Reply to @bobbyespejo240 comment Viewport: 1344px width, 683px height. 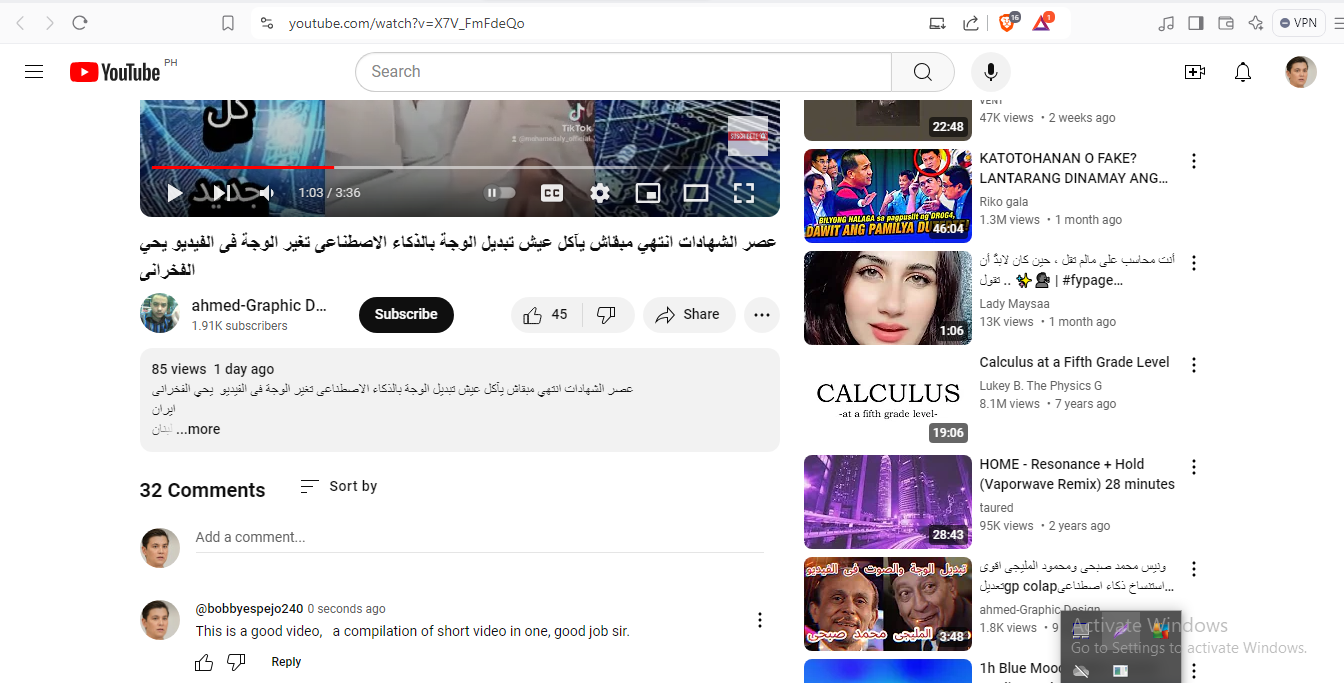pos(286,662)
